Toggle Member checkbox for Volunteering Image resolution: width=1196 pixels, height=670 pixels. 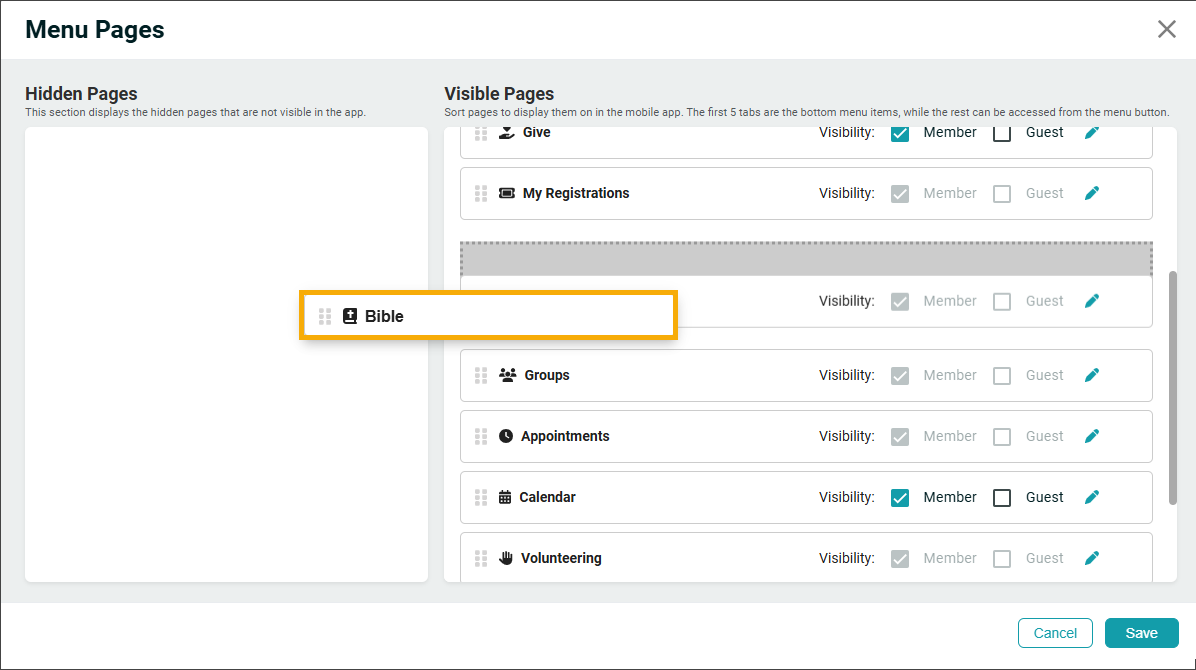900,559
